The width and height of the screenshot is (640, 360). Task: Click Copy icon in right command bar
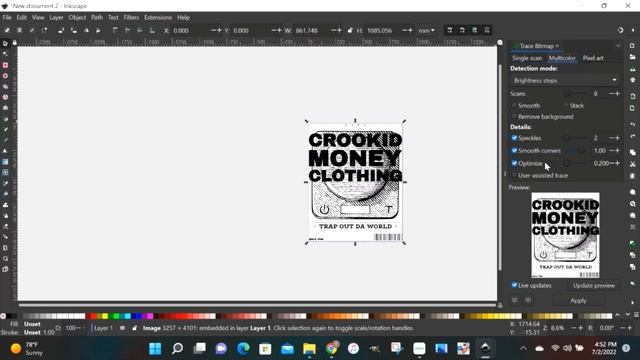(632, 152)
